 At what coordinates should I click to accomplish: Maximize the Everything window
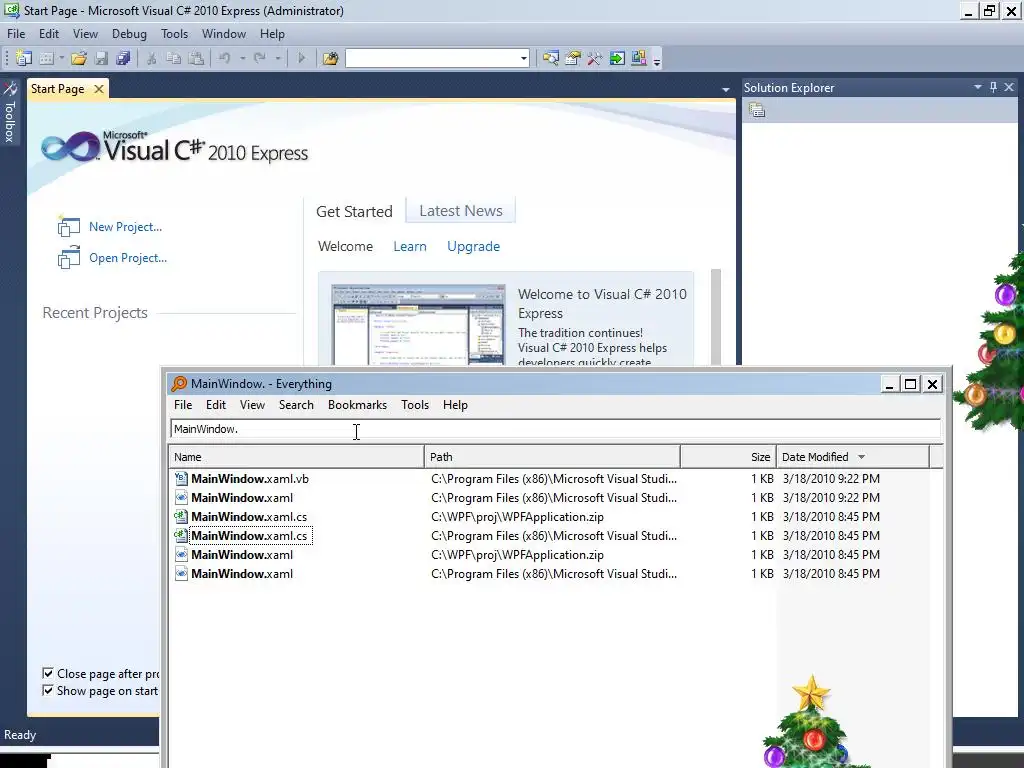pyautogui.click(x=910, y=384)
